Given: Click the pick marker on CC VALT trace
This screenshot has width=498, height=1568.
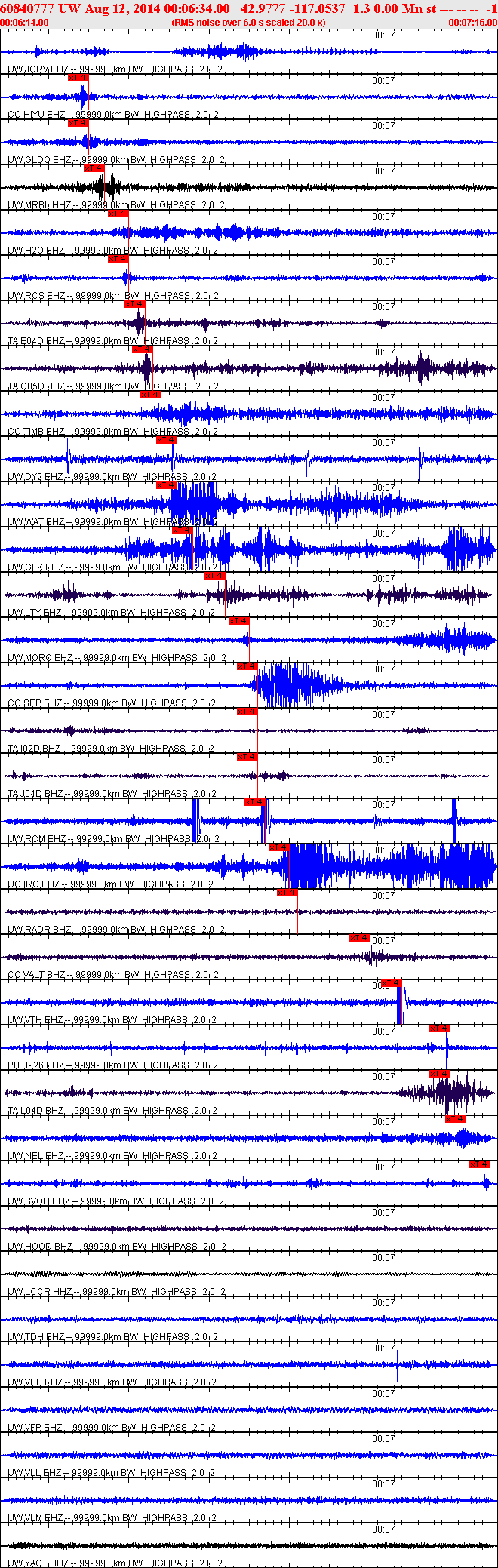Looking at the screenshot, I should [x=360, y=938].
